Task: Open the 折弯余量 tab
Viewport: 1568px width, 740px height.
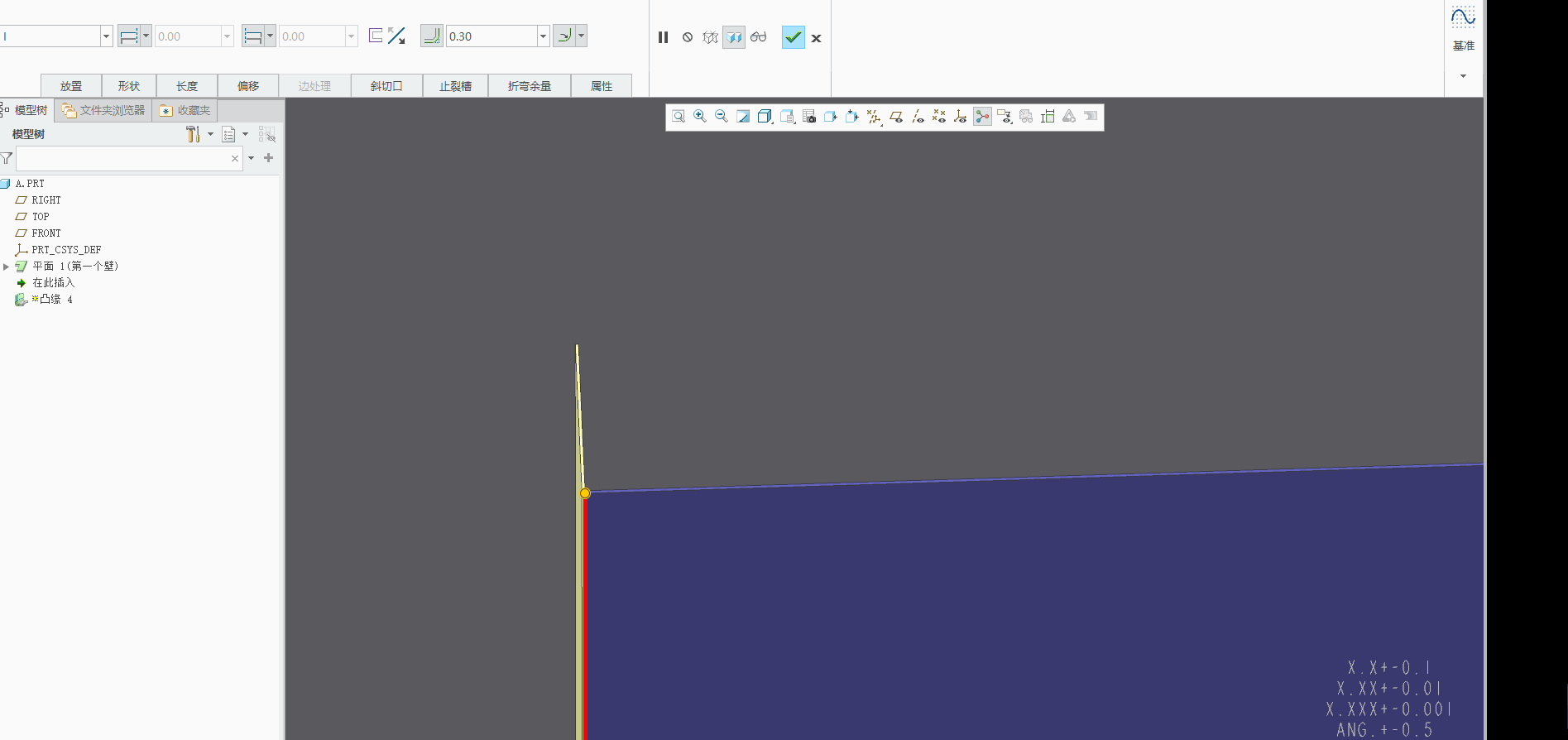Action: coord(530,86)
